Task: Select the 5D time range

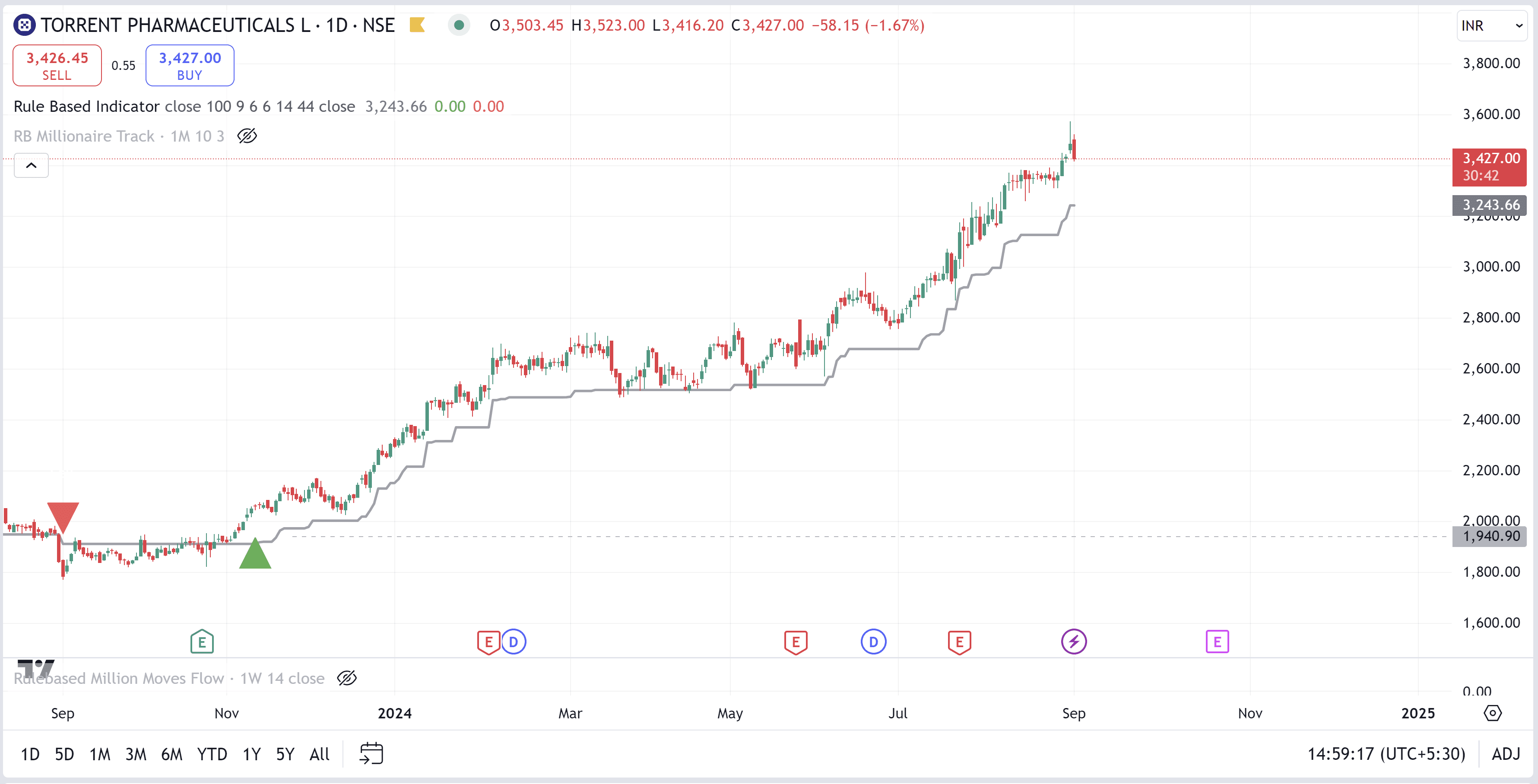Action: pyautogui.click(x=64, y=754)
